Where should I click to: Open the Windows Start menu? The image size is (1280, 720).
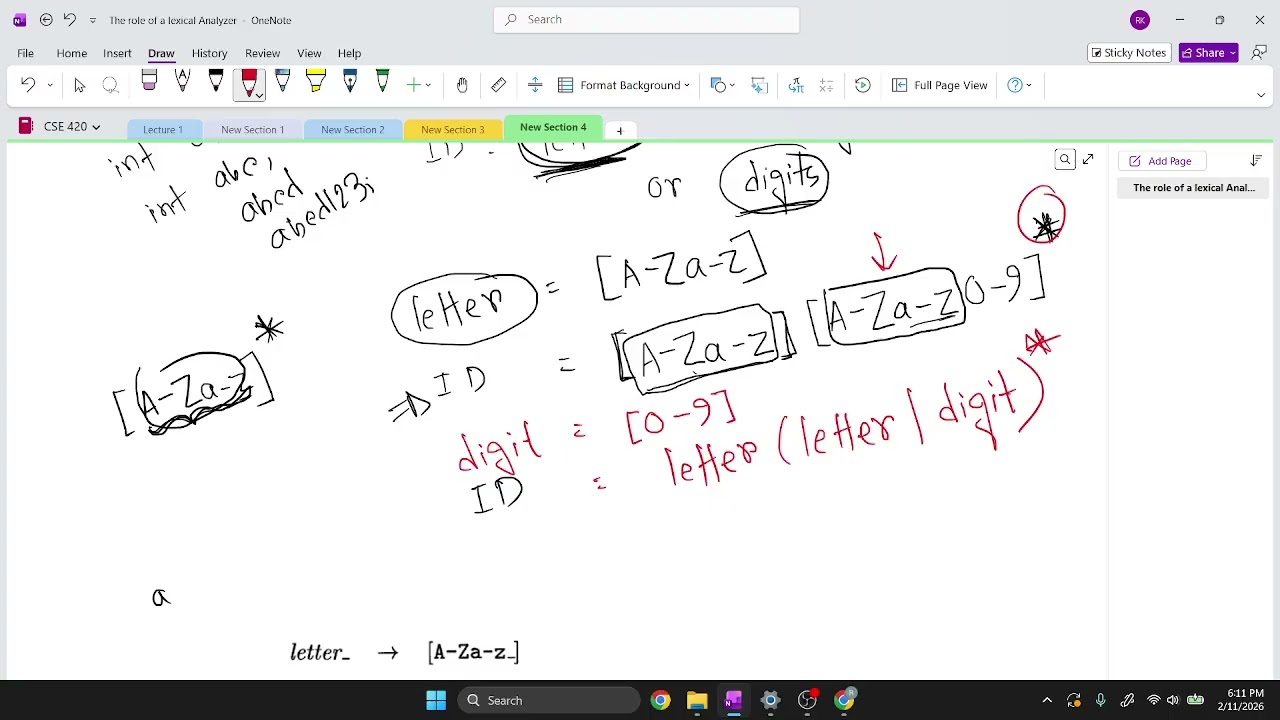tap(436, 701)
